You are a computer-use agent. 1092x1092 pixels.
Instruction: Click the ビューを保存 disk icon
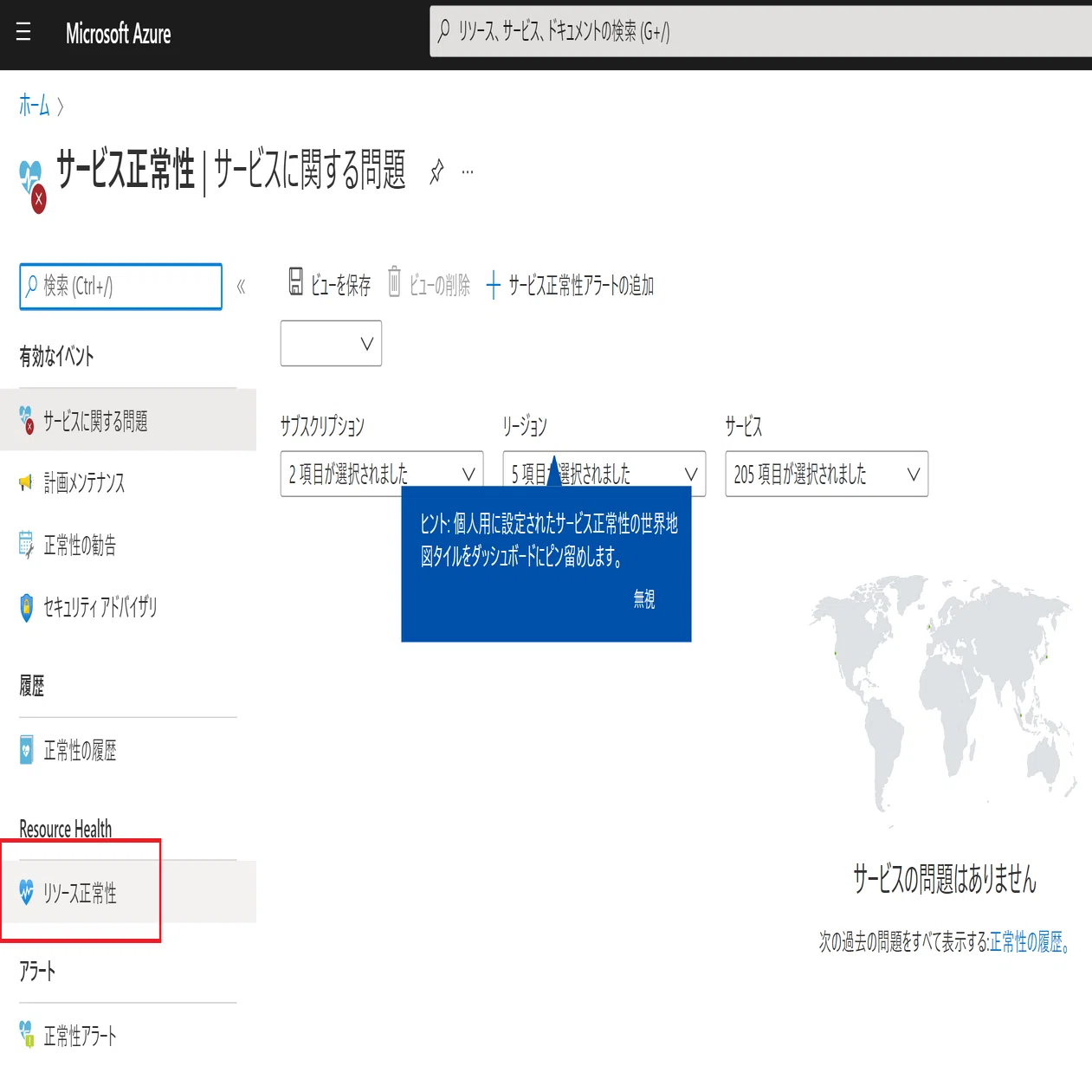pos(295,281)
